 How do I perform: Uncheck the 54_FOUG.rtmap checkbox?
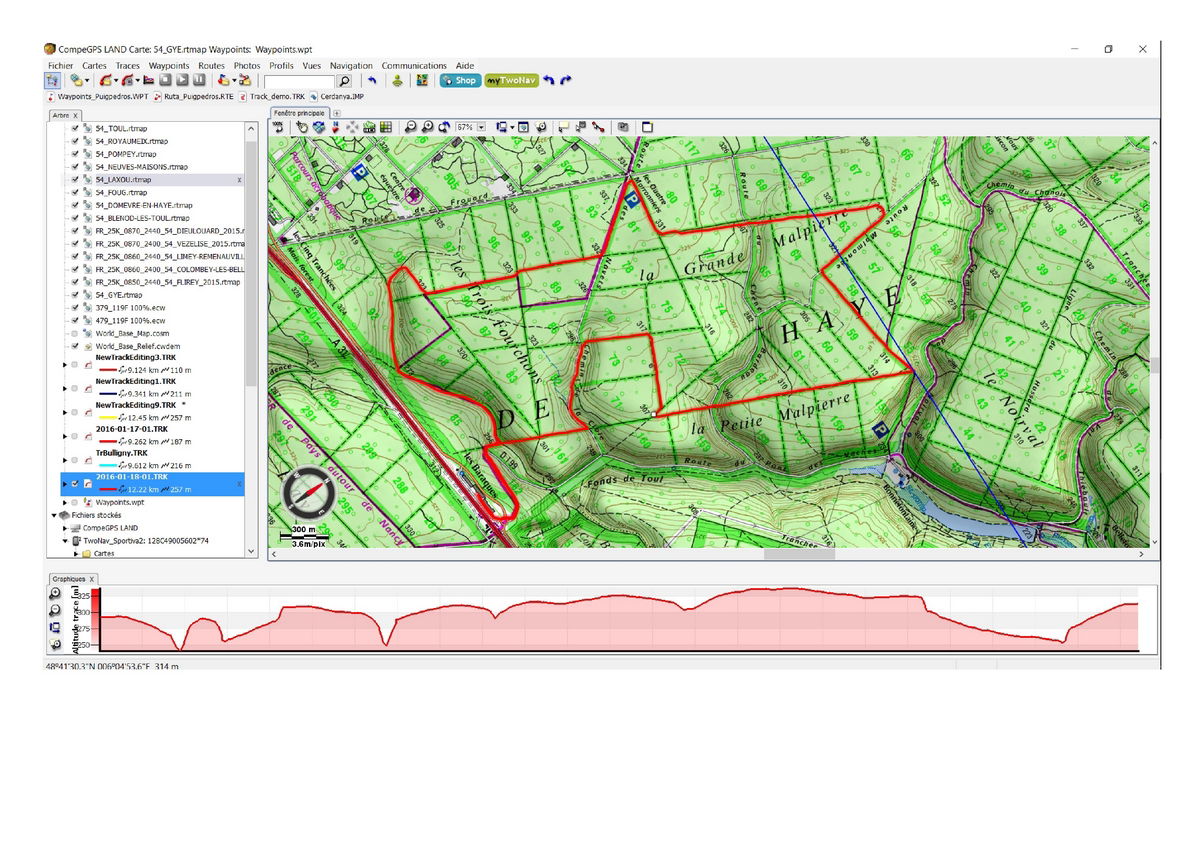75,192
